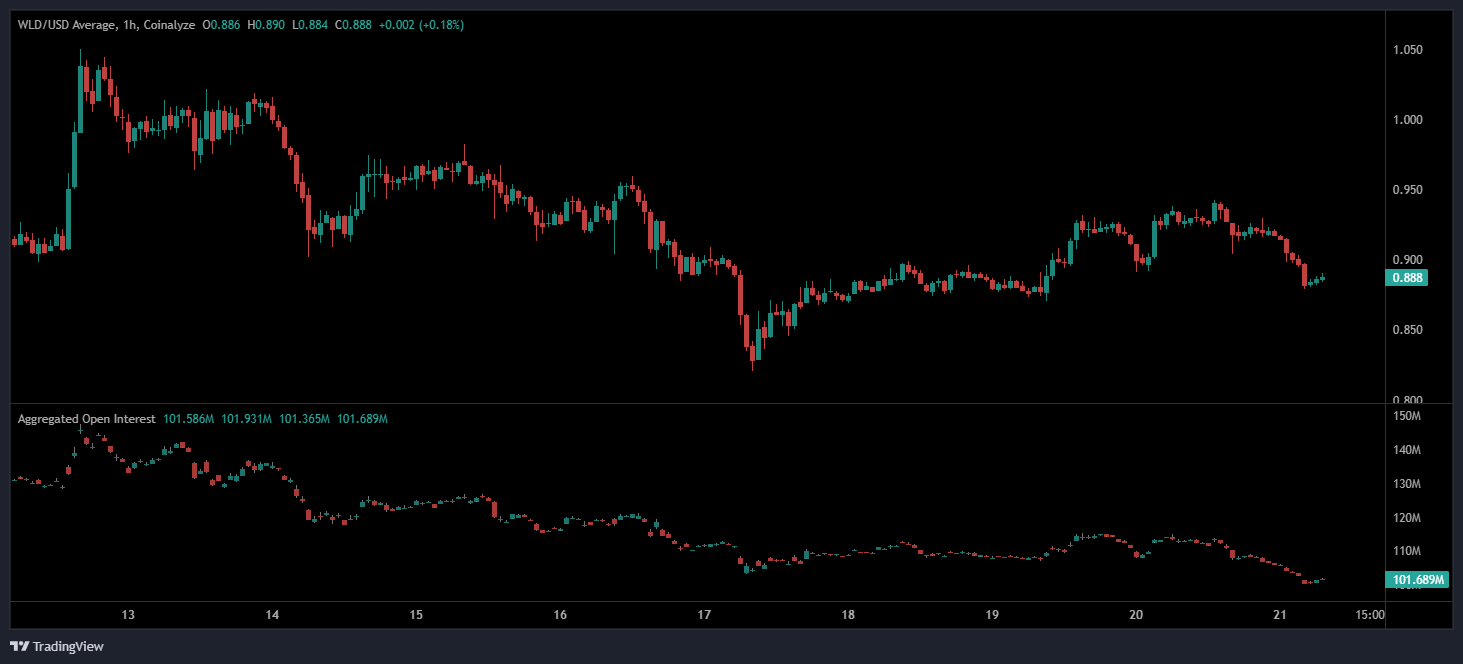Select date 20 on the time axis
The image size is (1463, 664).
tap(1136, 615)
